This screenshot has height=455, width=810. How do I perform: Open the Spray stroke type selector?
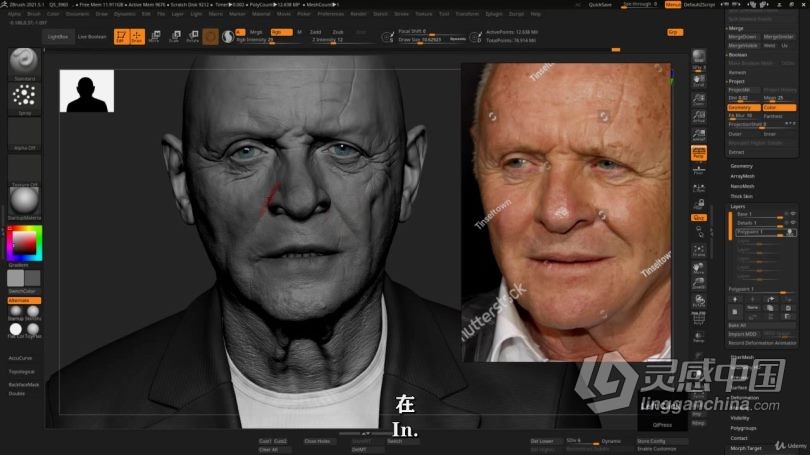[24, 96]
